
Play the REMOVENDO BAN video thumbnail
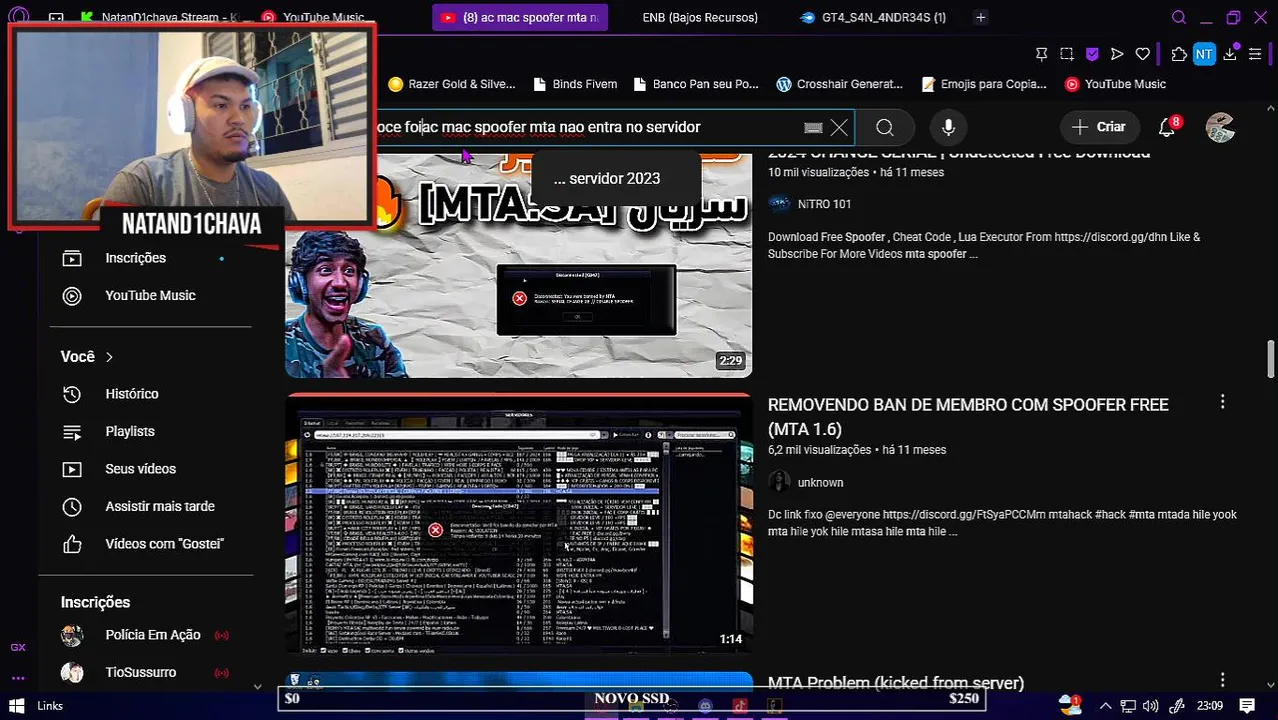pos(518,523)
